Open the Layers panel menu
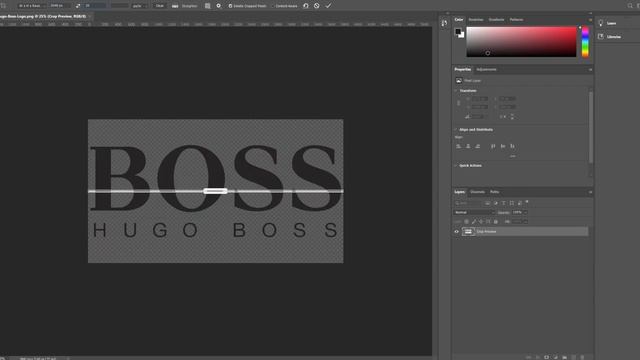 [590, 192]
